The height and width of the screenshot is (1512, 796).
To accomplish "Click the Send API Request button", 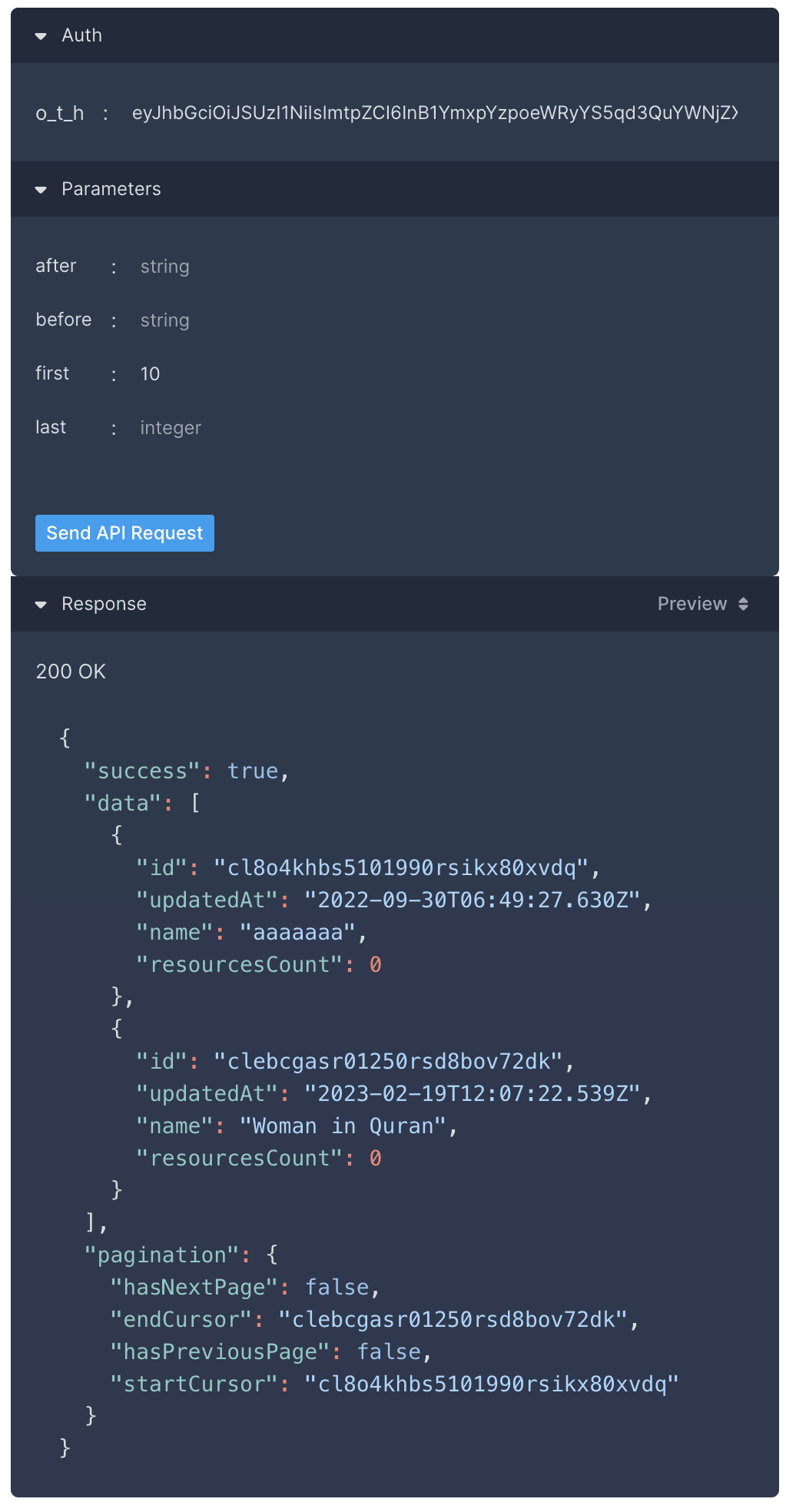I will coord(124,533).
